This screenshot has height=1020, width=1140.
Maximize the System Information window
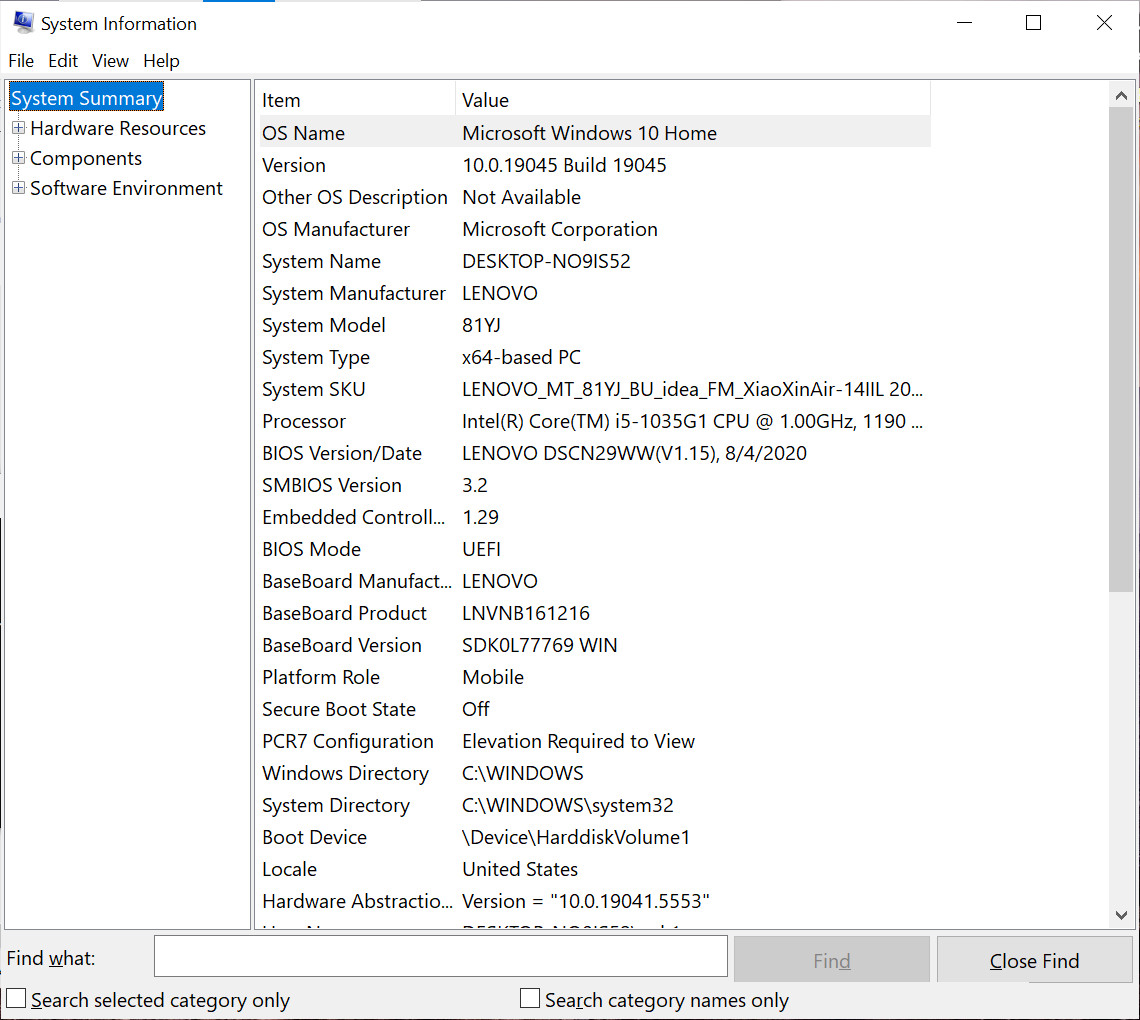click(x=1033, y=23)
